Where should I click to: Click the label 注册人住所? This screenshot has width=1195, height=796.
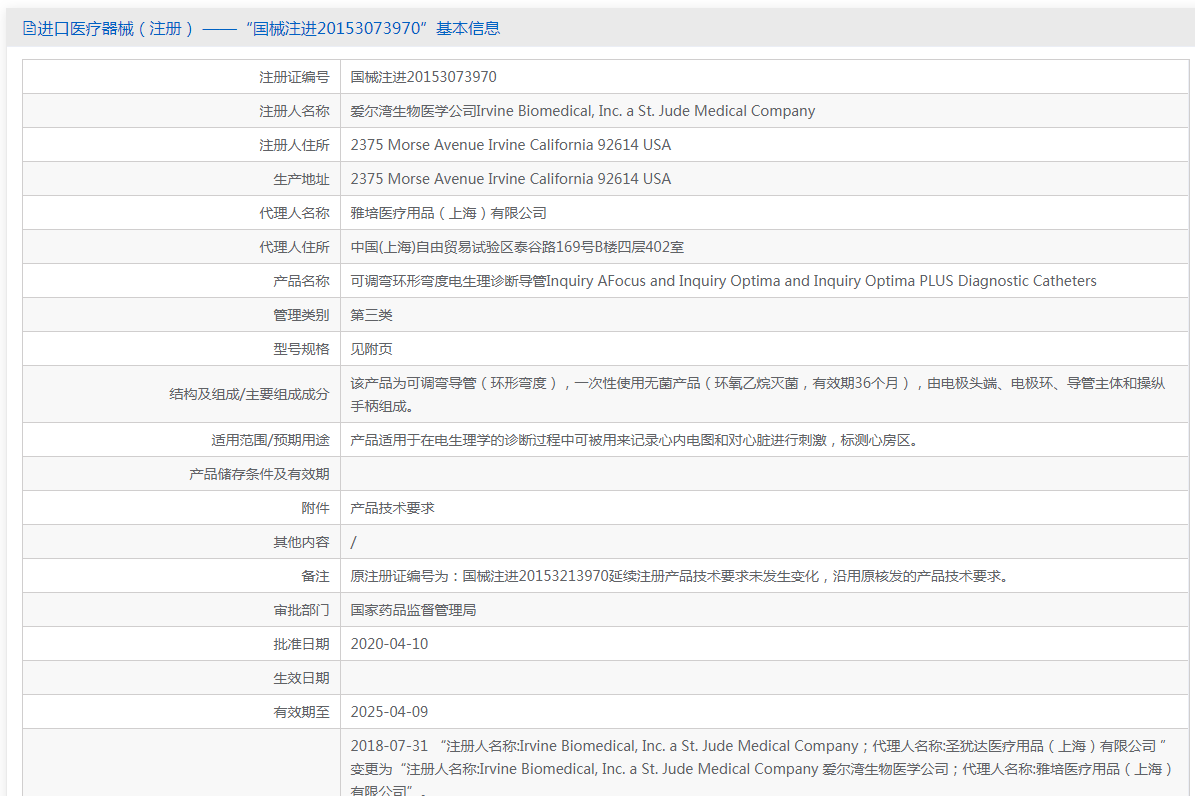[294, 145]
